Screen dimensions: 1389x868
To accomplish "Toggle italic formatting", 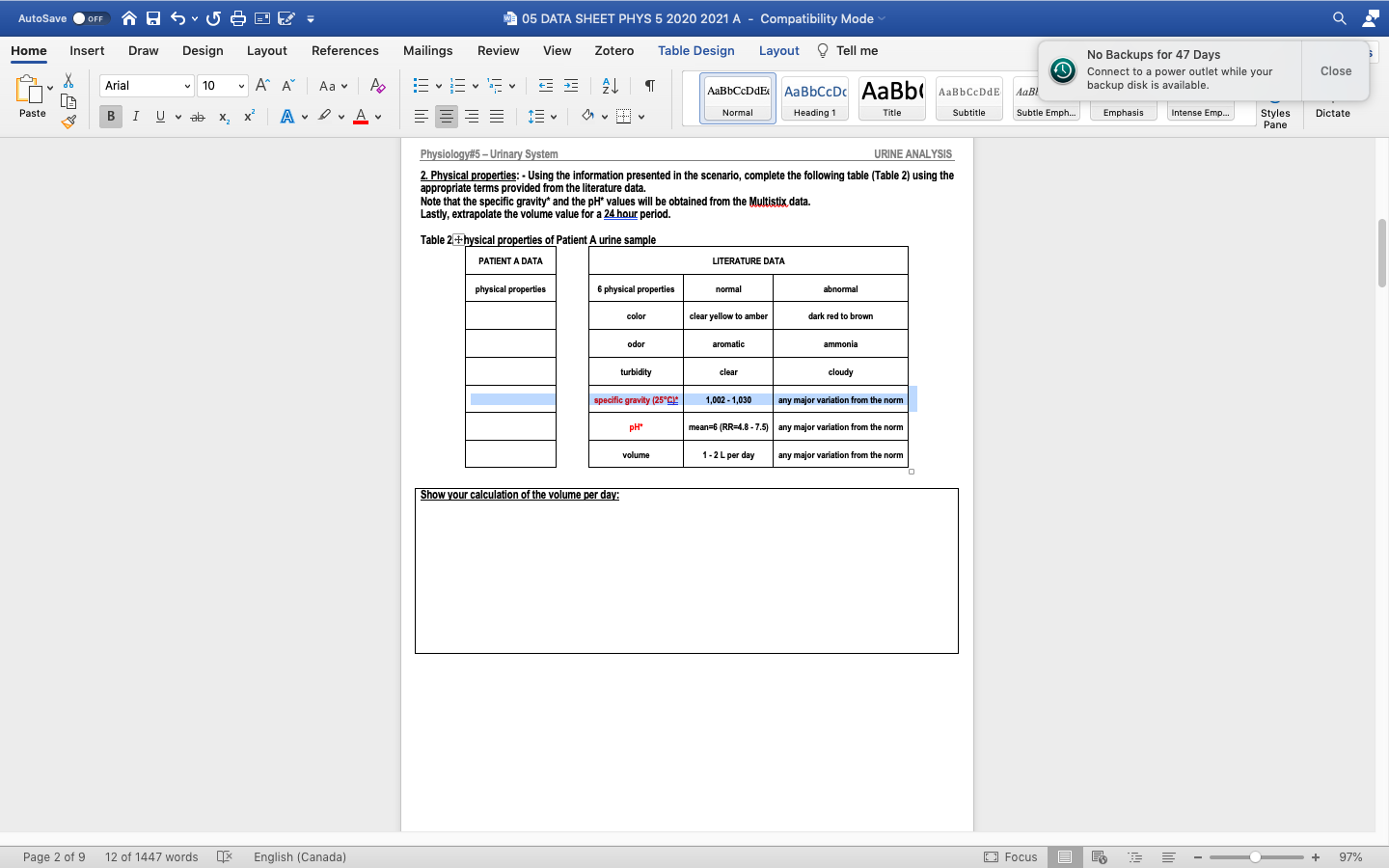I will tap(136, 117).
